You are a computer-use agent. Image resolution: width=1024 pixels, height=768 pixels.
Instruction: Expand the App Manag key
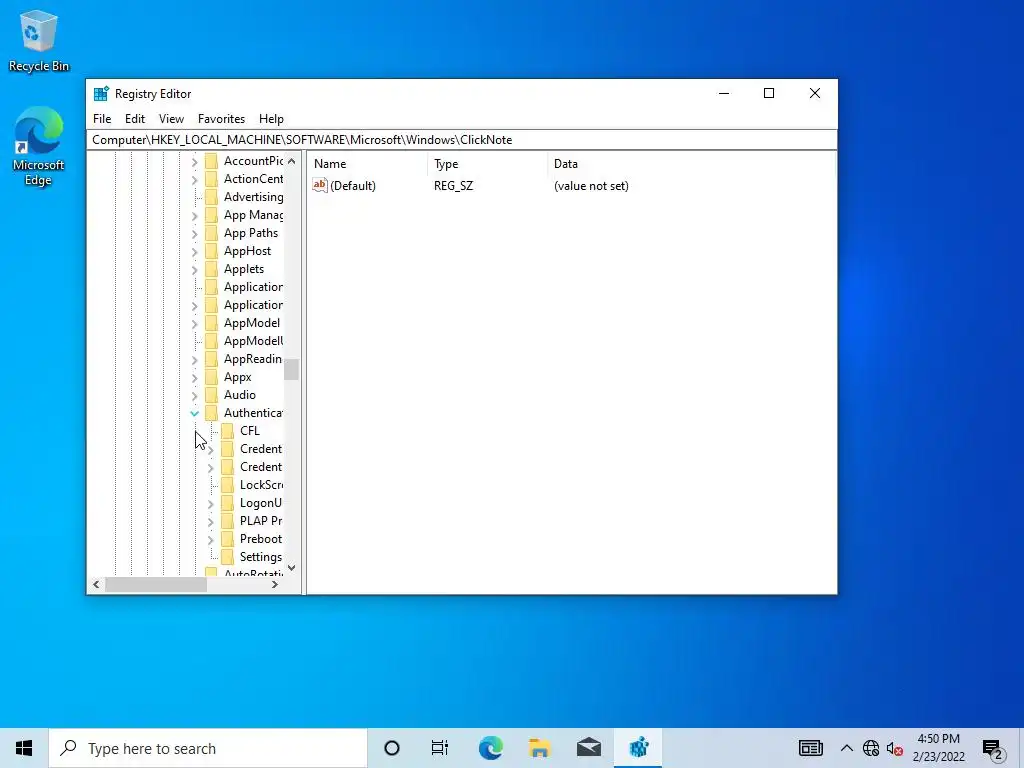(x=195, y=216)
